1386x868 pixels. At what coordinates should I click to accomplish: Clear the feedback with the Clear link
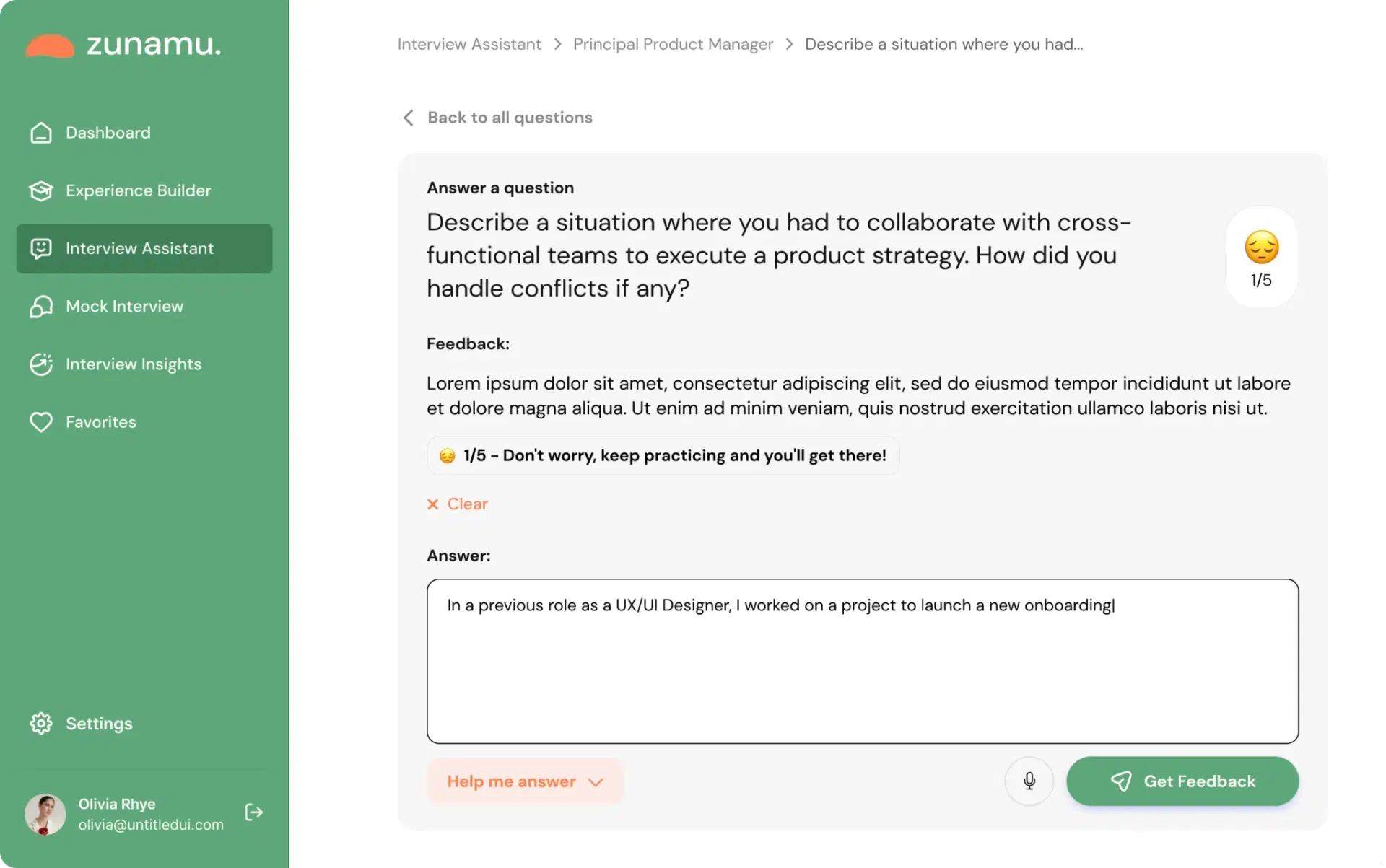[458, 504]
